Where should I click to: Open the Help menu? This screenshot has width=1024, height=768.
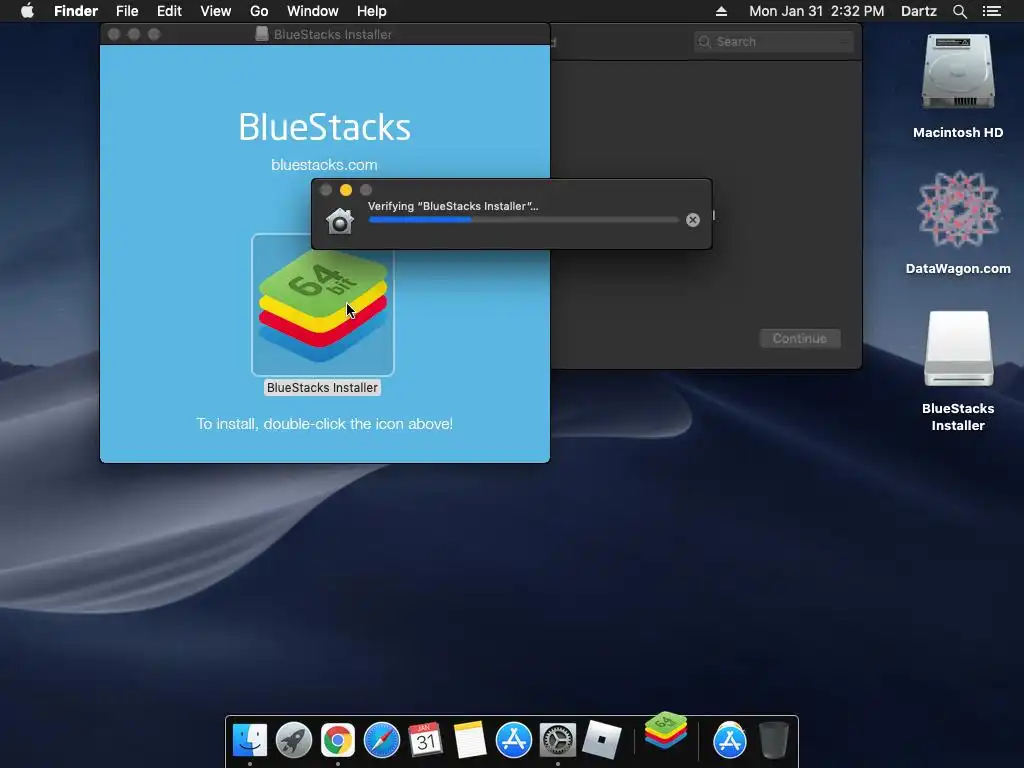pyautogui.click(x=372, y=11)
